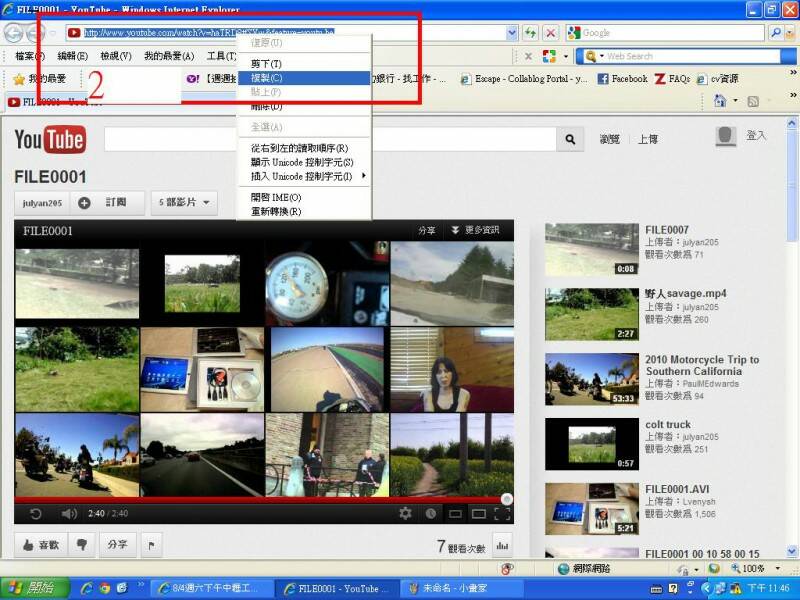This screenshot has height=600, width=800.
Task: Click the 訂閱 subscribe button
Action: 107,203
